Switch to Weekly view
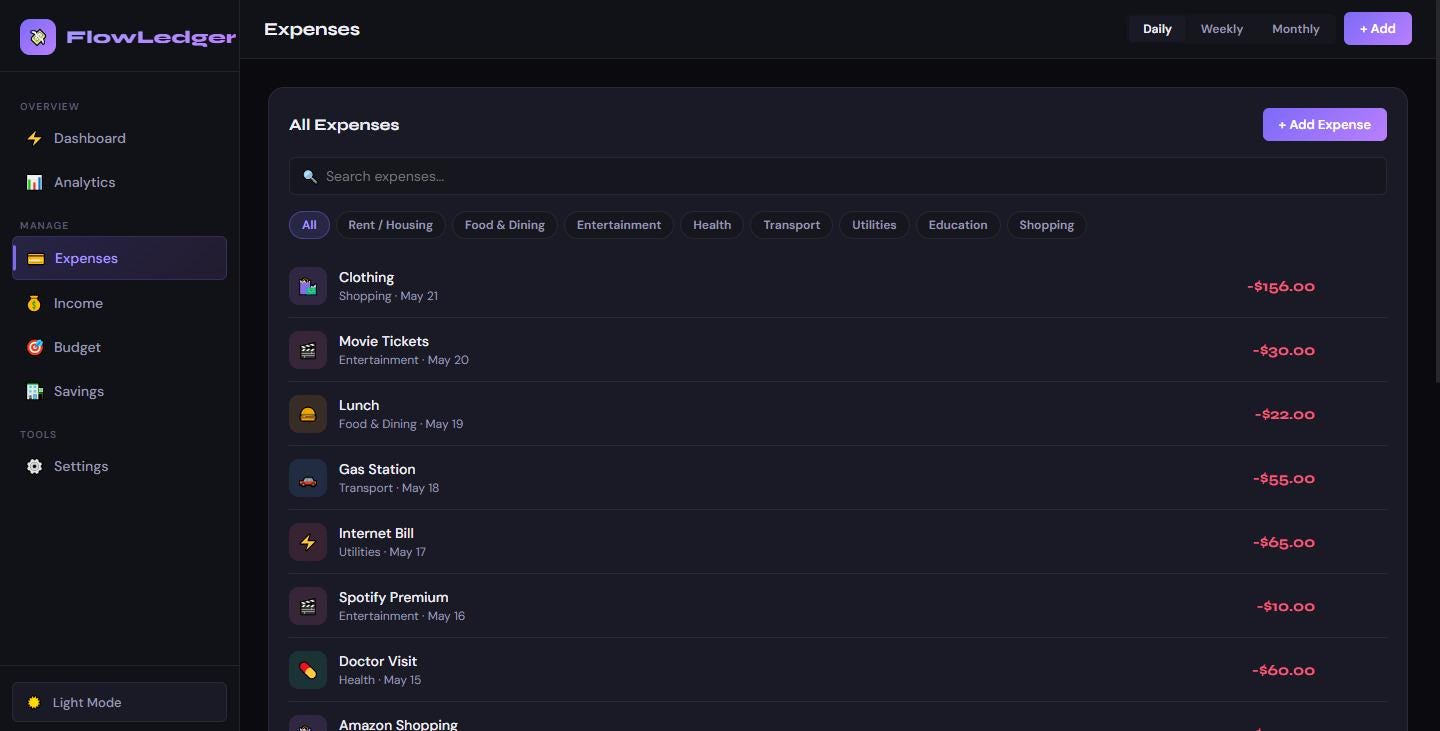Viewport: 1440px width, 731px height. coord(1221,29)
